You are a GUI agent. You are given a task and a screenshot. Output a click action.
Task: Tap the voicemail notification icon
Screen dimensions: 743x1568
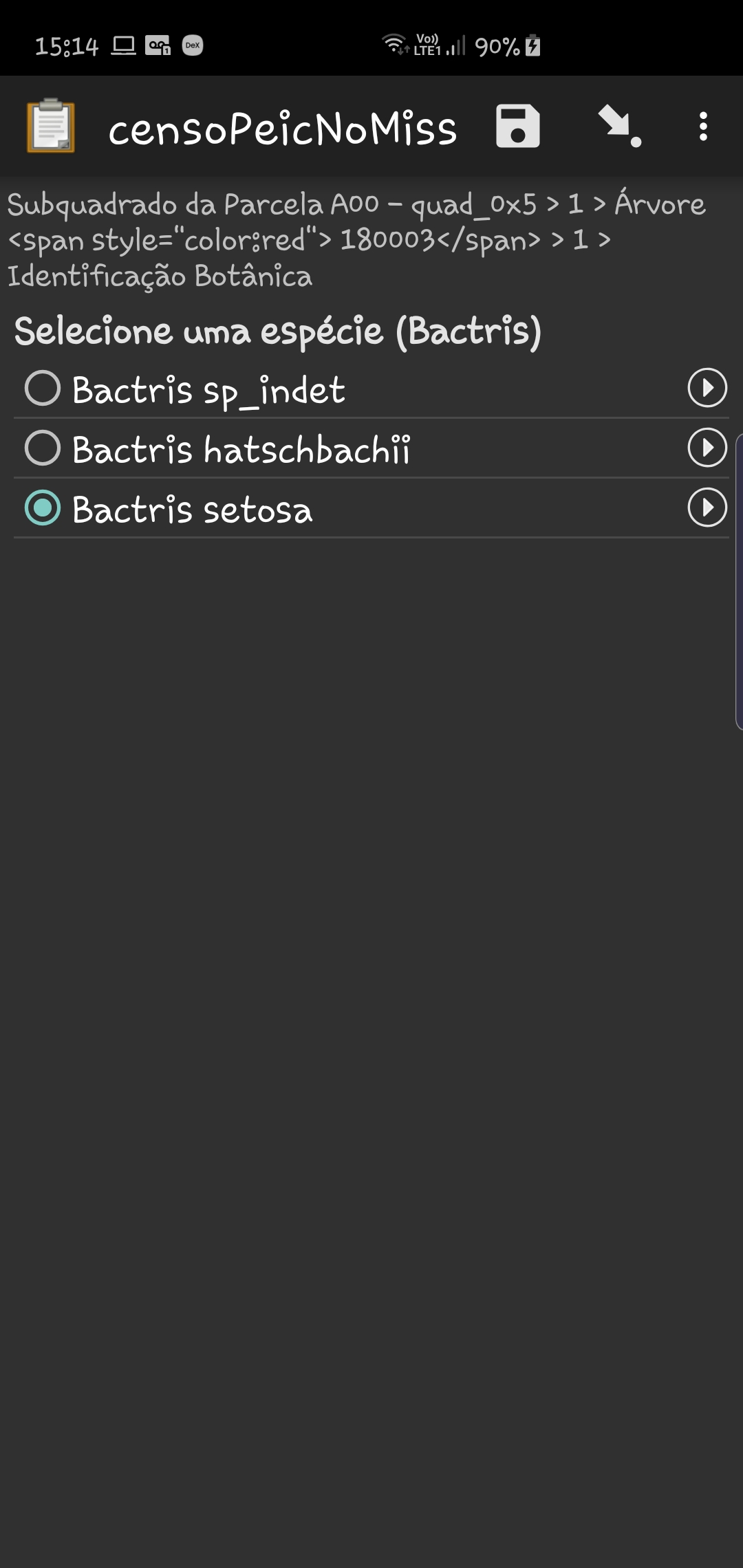click(x=158, y=45)
